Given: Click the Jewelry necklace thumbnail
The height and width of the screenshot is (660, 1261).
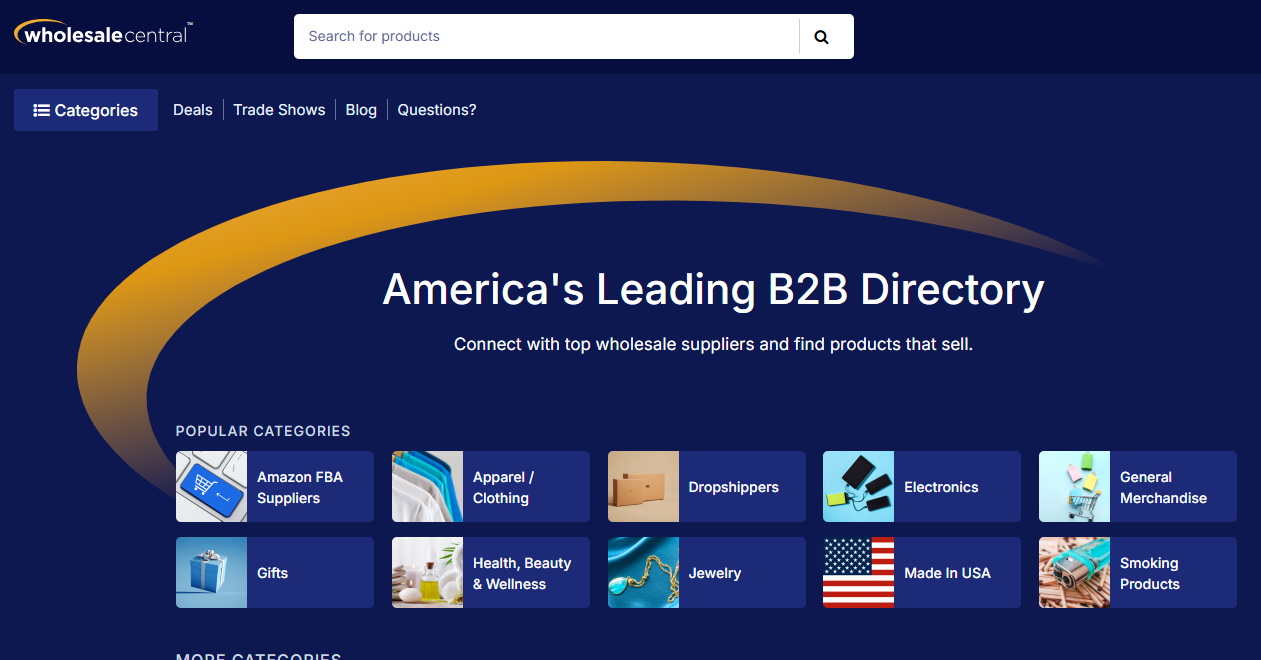Looking at the screenshot, I should point(643,573).
